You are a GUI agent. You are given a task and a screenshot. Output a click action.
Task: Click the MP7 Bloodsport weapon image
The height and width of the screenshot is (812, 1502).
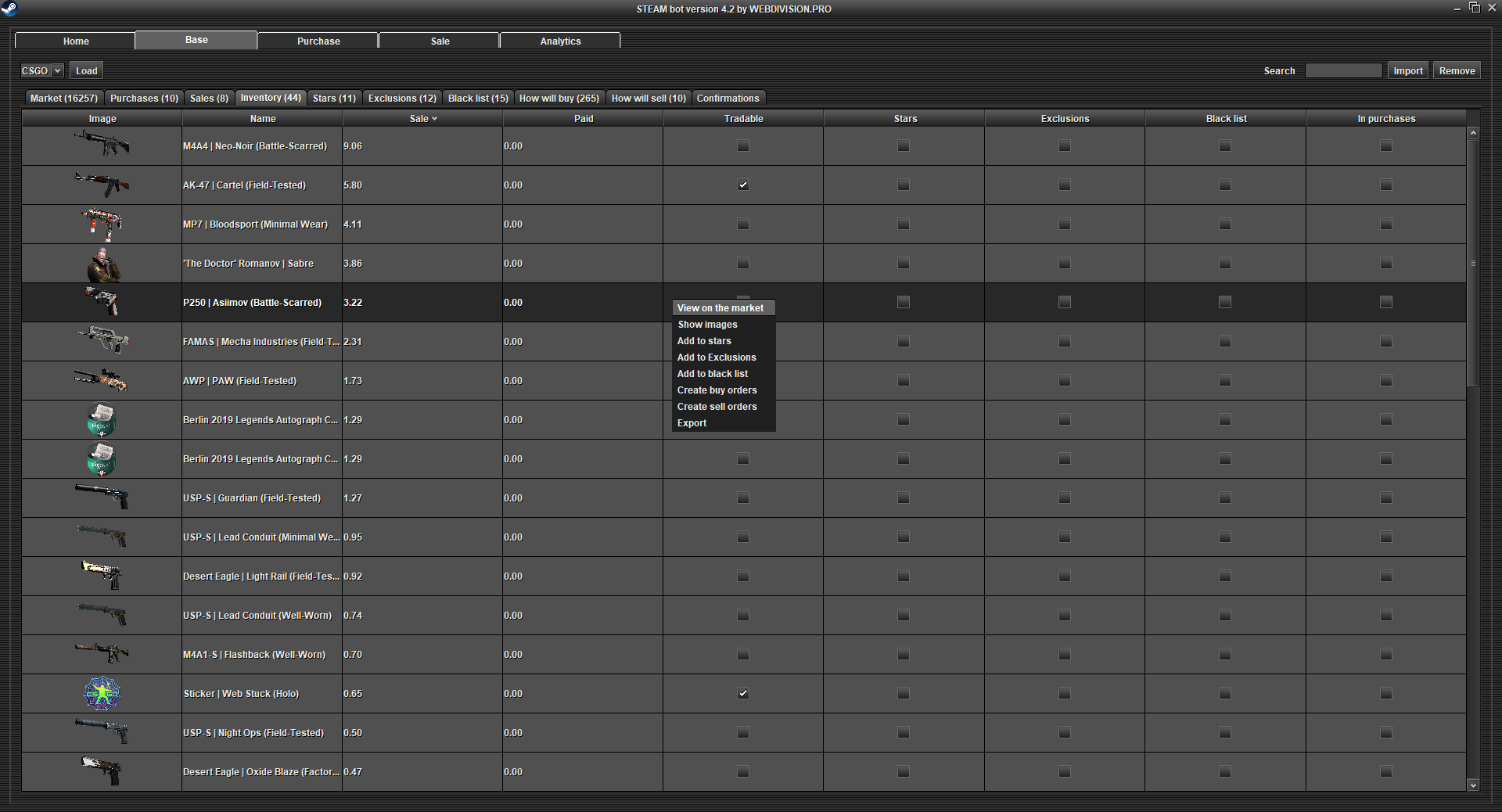coord(102,225)
